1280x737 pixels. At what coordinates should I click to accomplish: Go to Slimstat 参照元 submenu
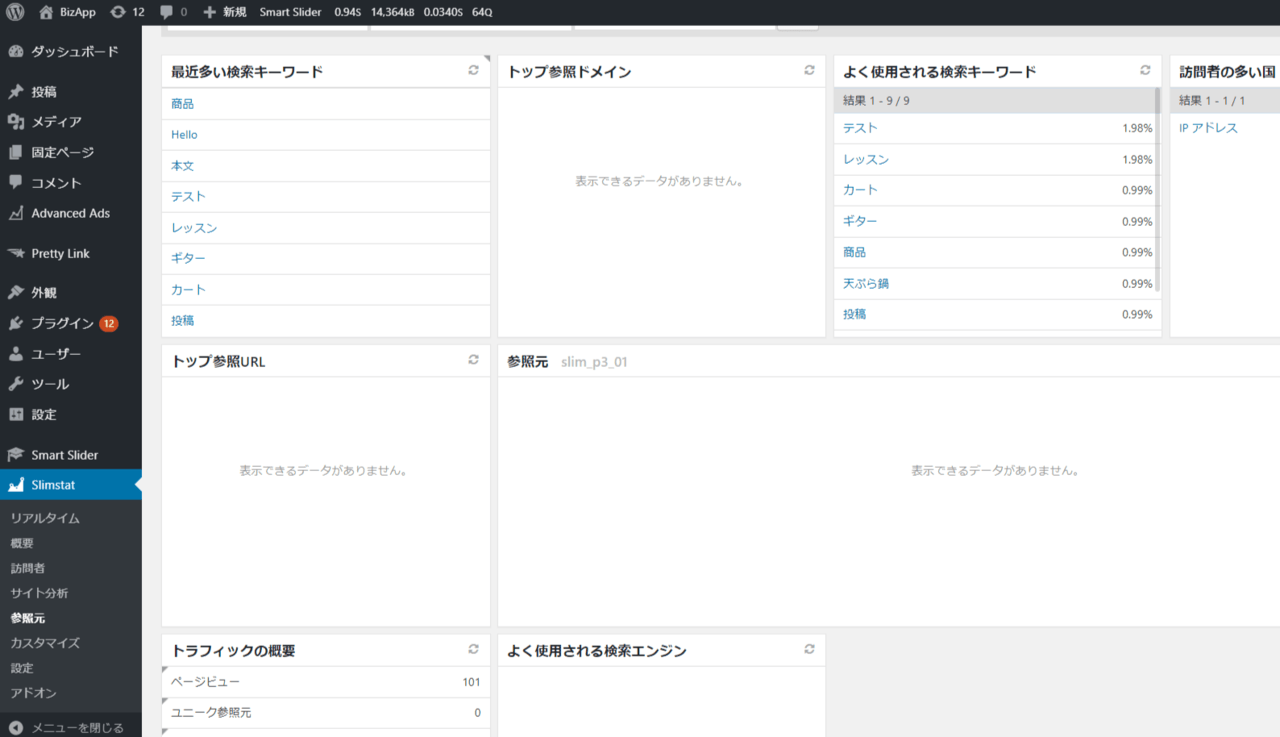coord(28,618)
